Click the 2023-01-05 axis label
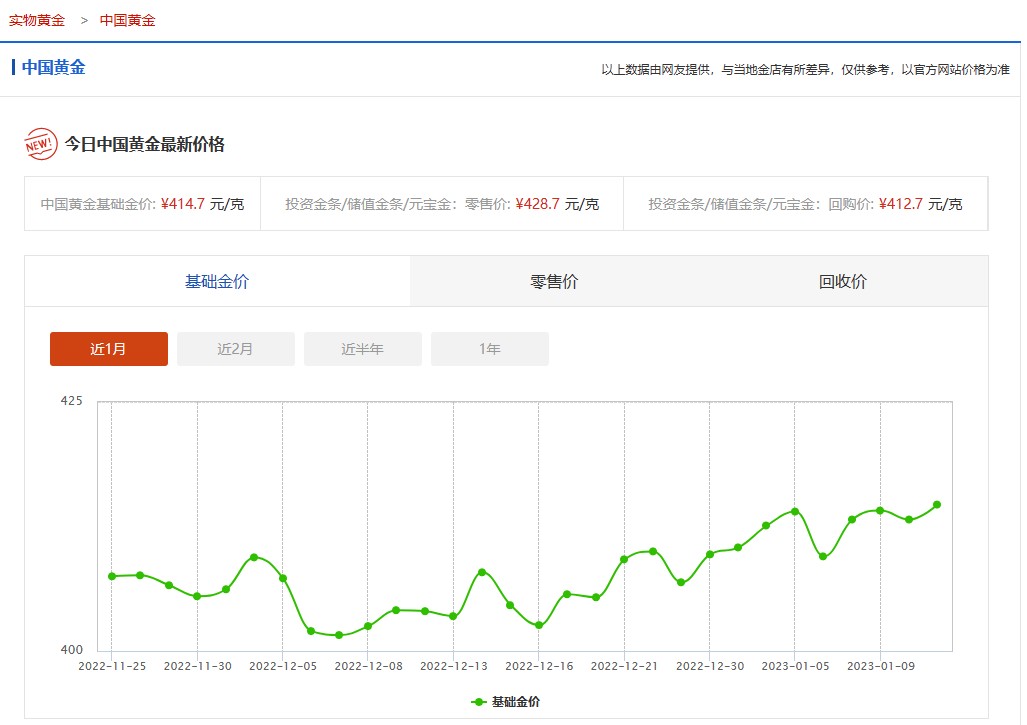This screenshot has width=1027, height=725. (795, 666)
